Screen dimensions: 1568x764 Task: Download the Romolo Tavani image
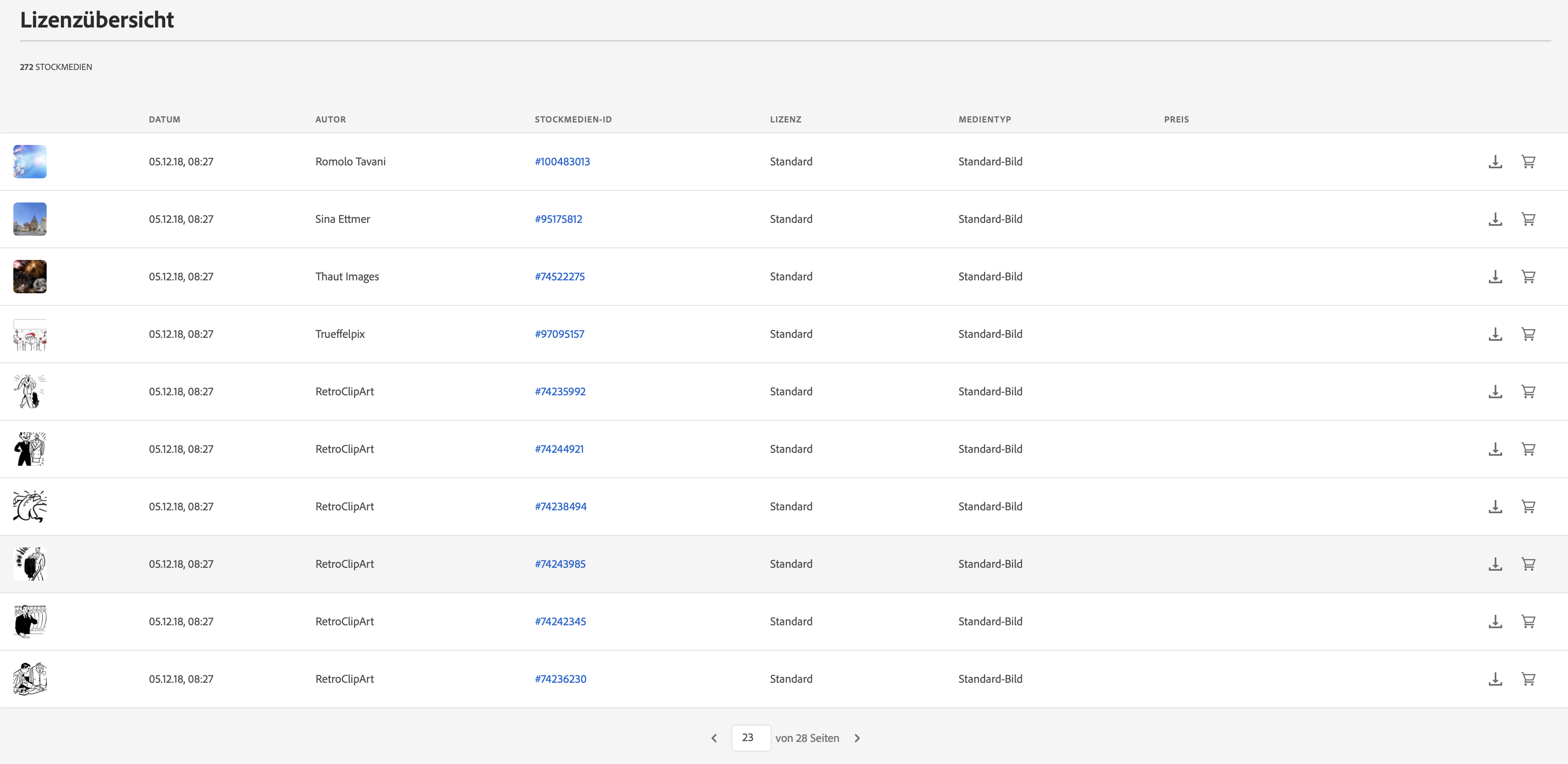point(1495,161)
